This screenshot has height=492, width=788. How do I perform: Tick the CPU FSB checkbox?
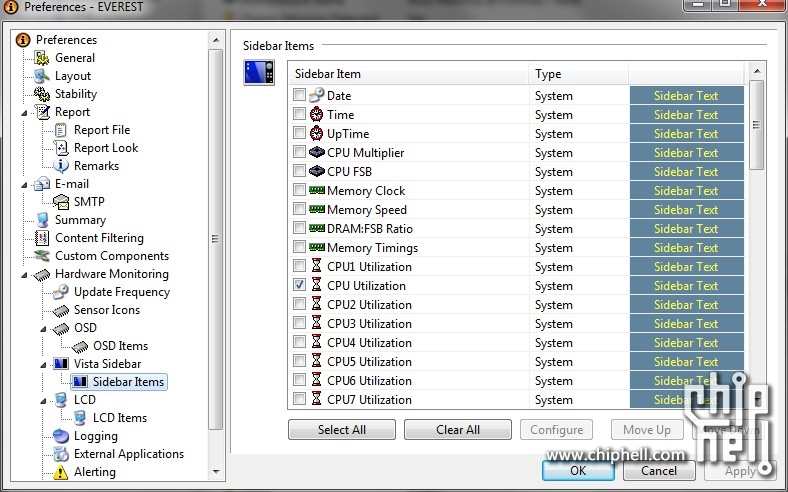(300, 171)
